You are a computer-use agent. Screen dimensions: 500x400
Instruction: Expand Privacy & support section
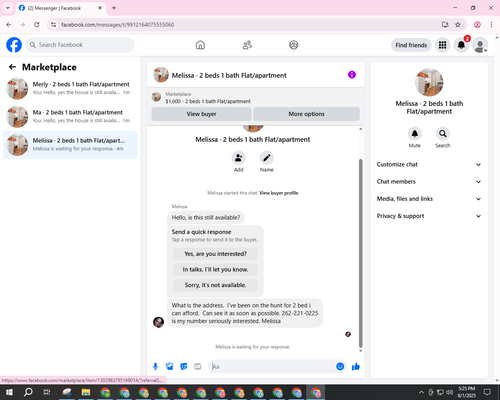pyautogui.click(x=429, y=216)
